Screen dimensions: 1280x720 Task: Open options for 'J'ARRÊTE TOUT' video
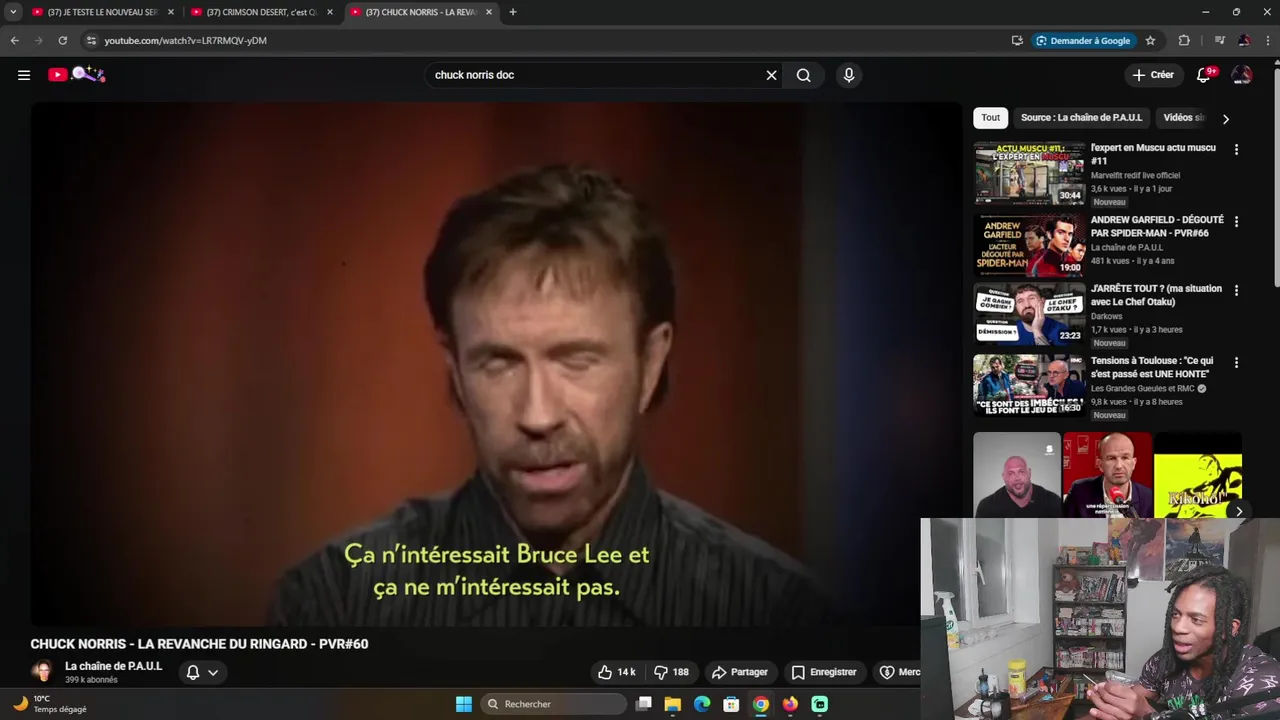click(1236, 290)
